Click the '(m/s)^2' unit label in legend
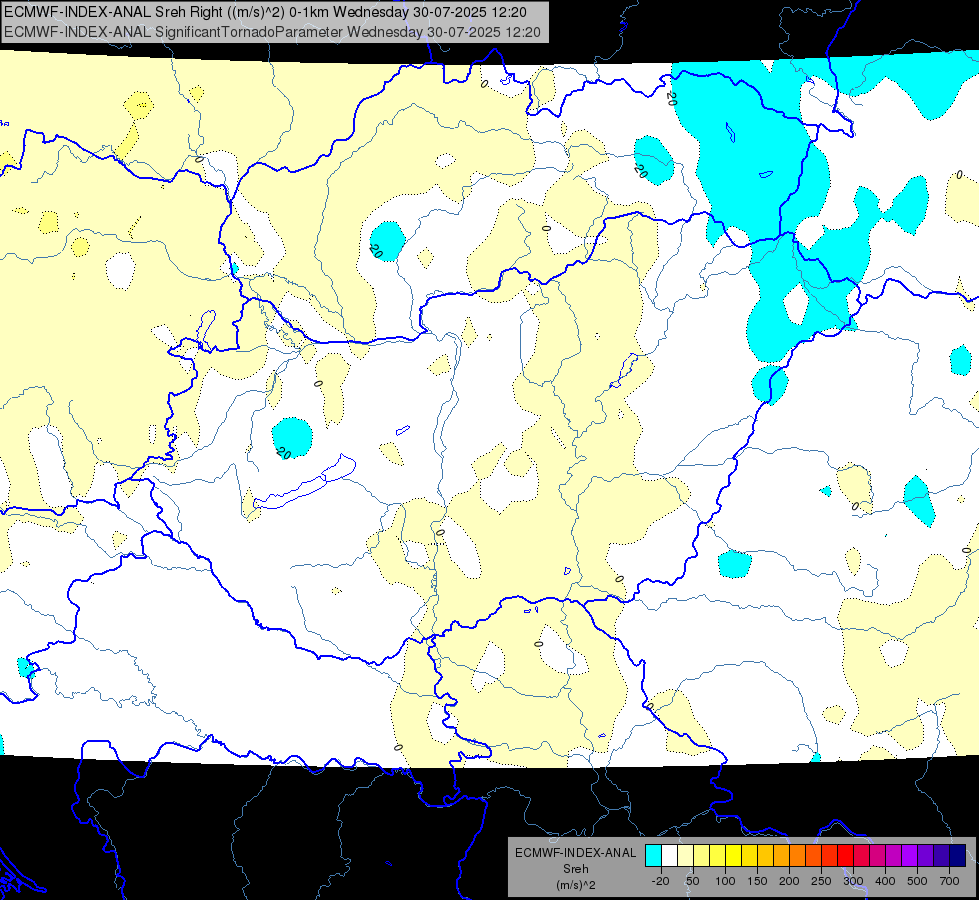 coord(575,885)
